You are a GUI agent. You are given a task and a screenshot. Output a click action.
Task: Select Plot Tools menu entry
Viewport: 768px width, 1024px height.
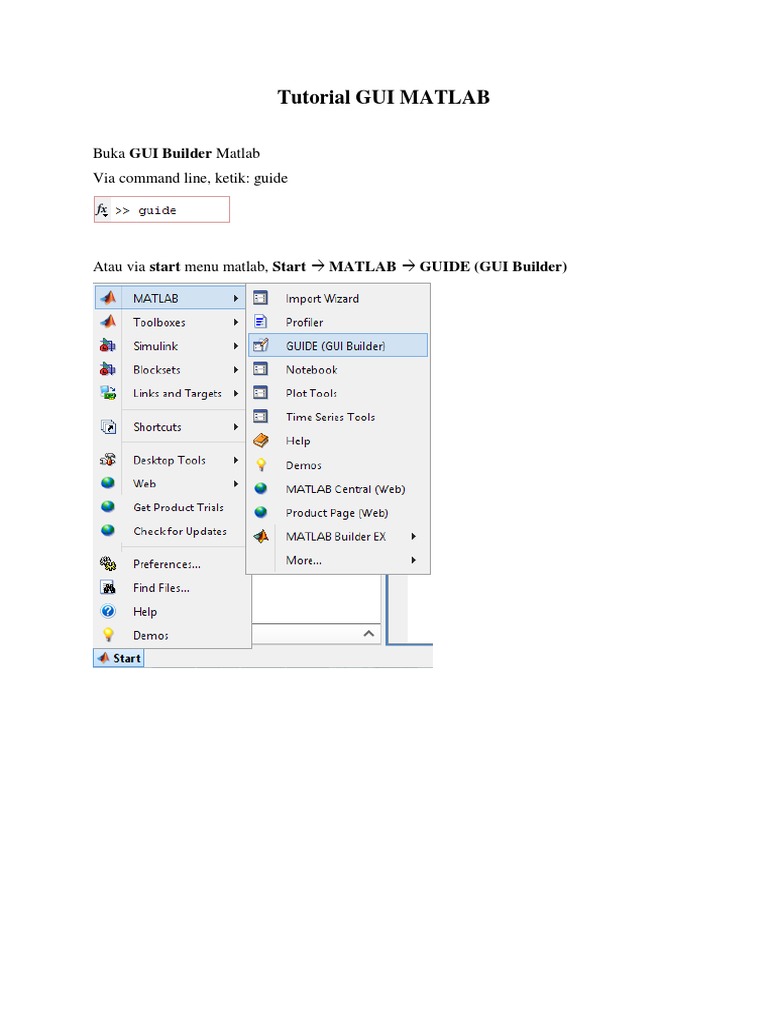click(x=338, y=393)
